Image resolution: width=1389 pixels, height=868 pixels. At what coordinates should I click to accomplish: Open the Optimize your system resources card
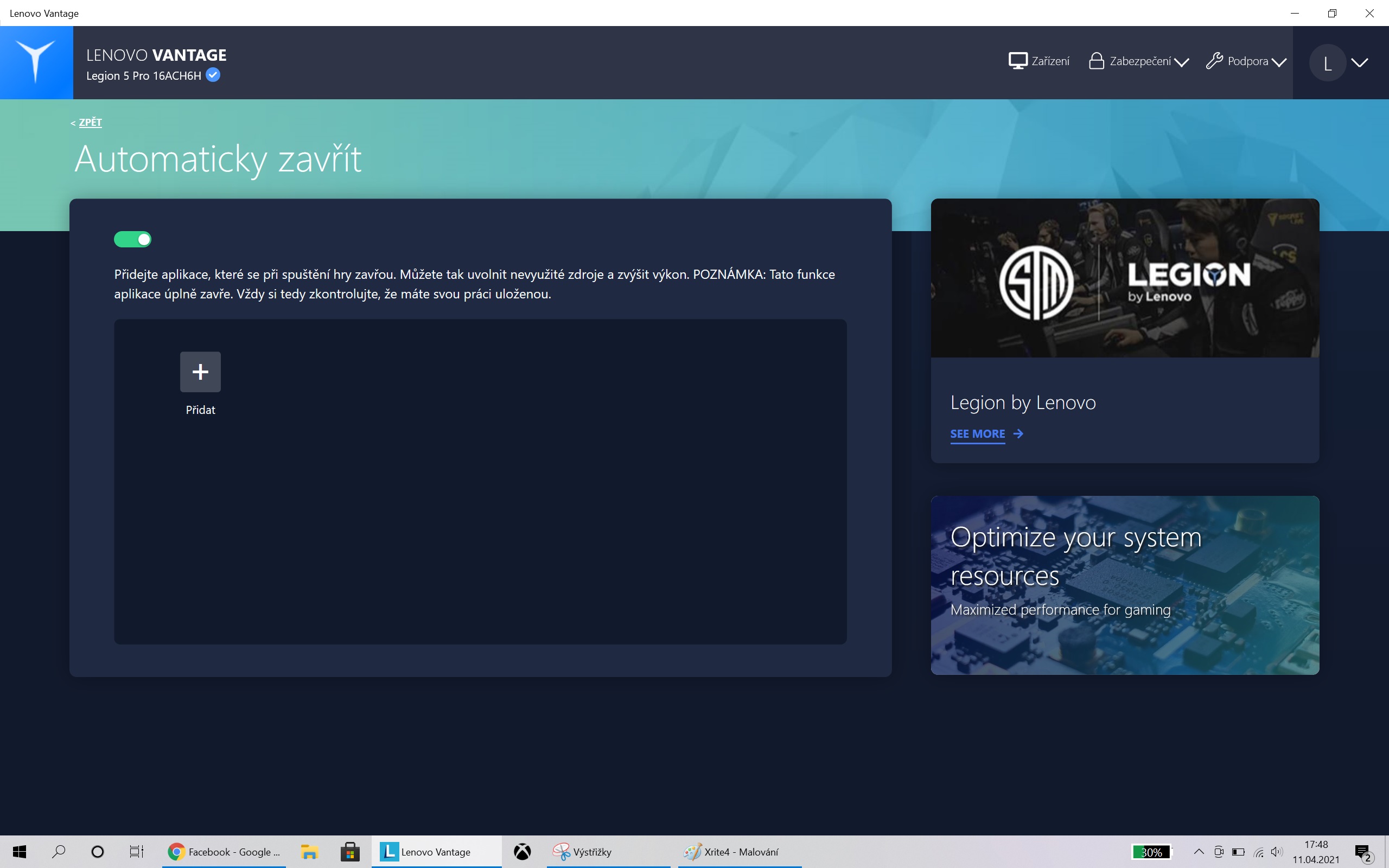tap(1124, 585)
